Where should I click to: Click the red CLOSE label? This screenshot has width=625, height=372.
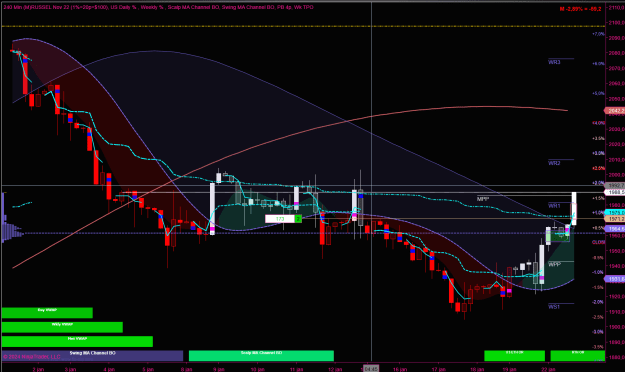(x=598, y=242)
